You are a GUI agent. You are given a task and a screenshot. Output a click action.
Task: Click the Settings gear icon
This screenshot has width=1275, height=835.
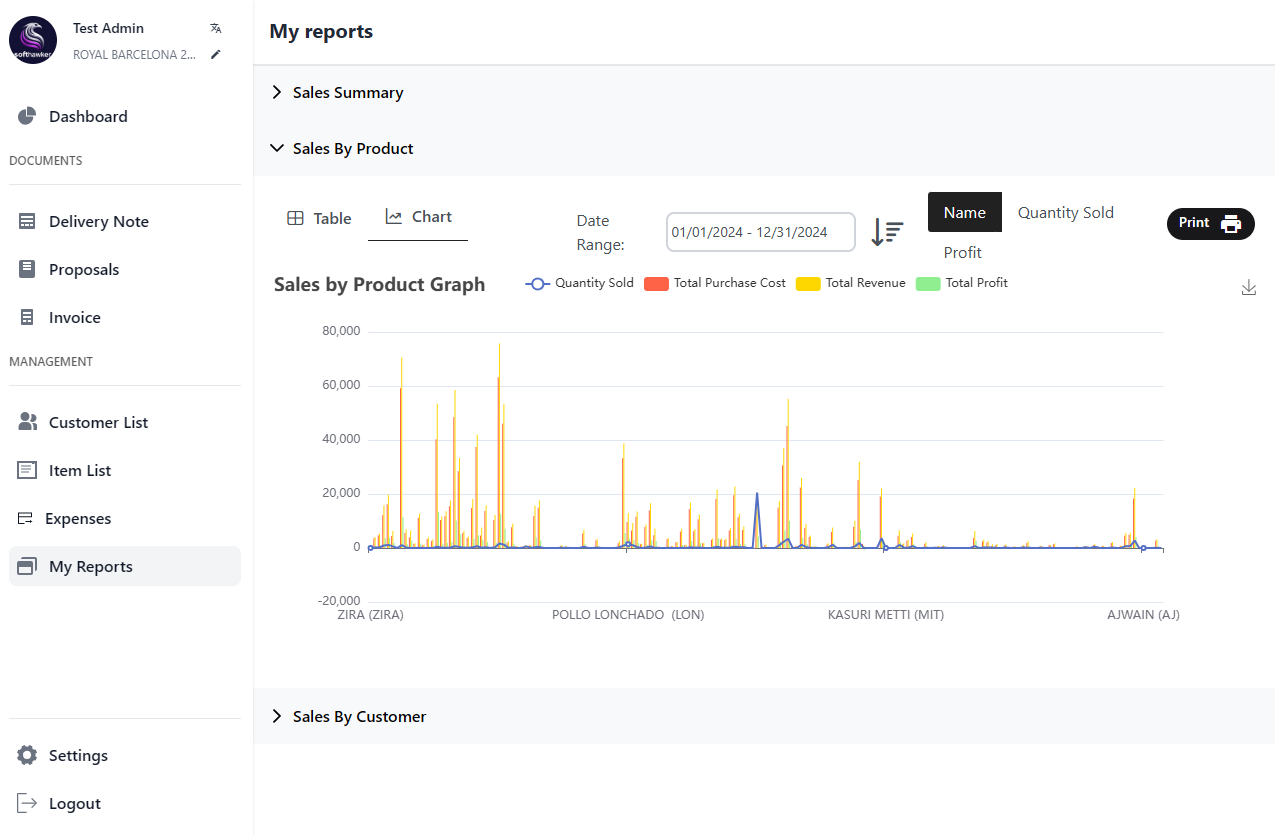(27, 756)
